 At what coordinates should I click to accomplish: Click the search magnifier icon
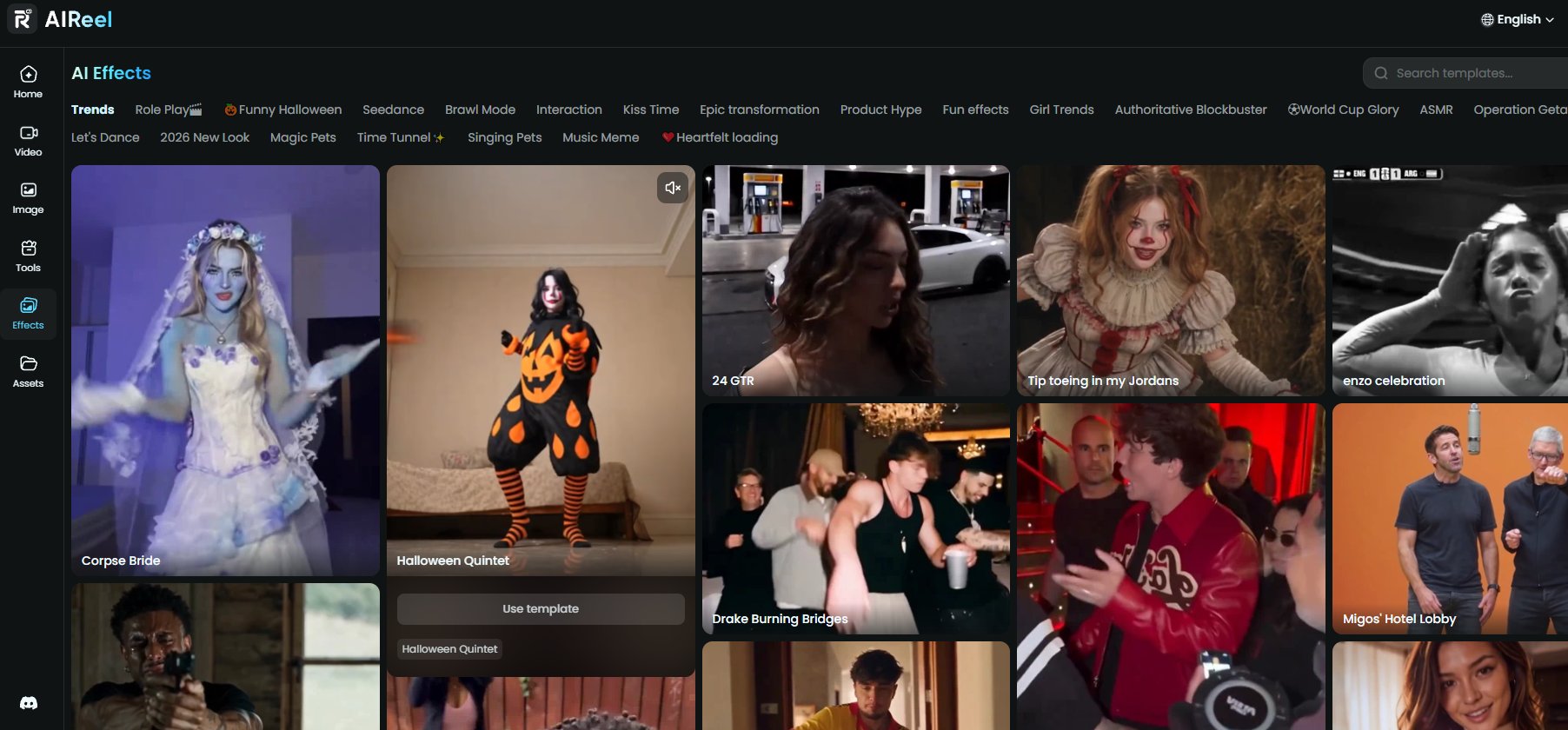click(1381, 73)
